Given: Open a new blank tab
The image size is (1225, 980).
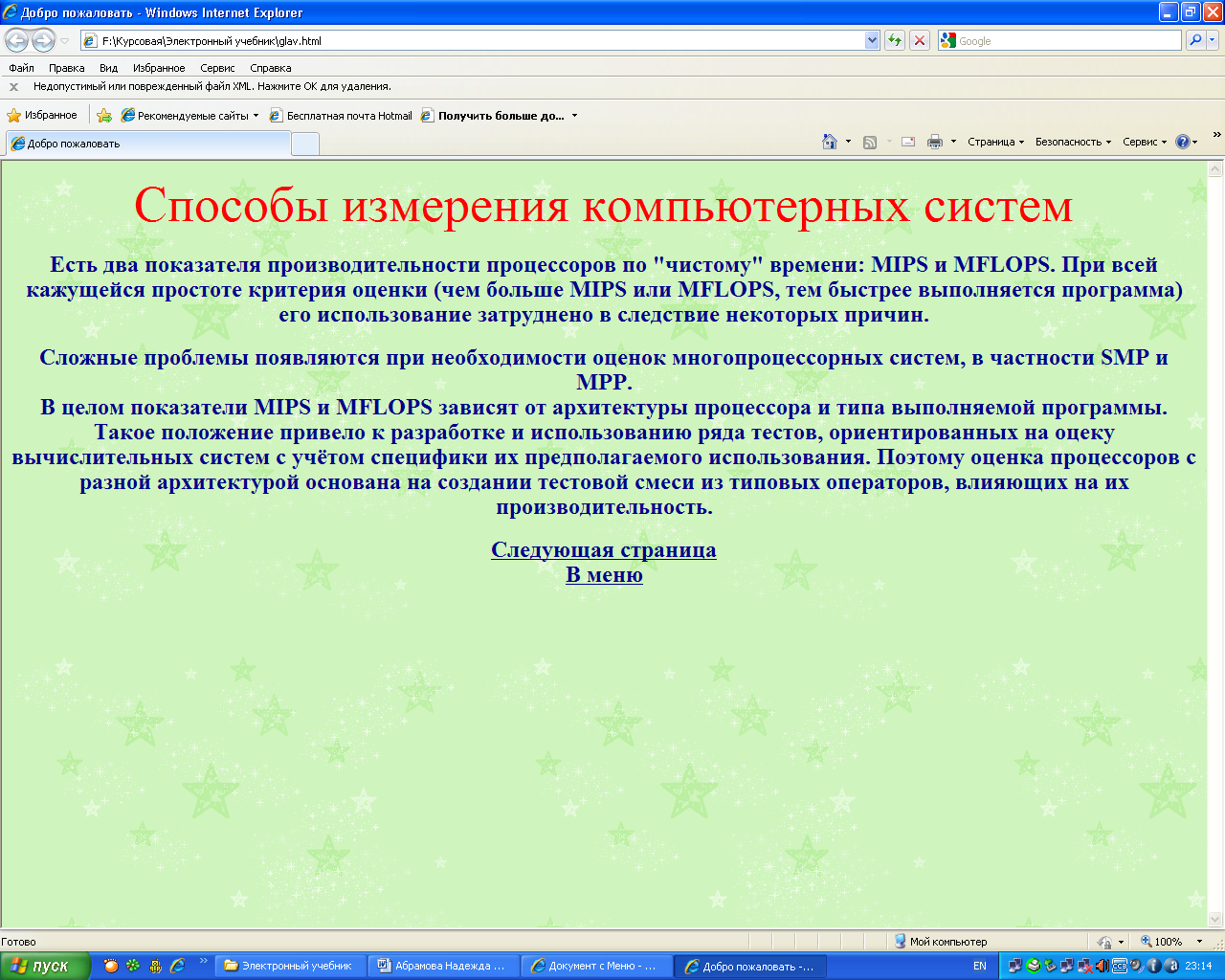Looking at the screenshot, I should click(304, 145).
